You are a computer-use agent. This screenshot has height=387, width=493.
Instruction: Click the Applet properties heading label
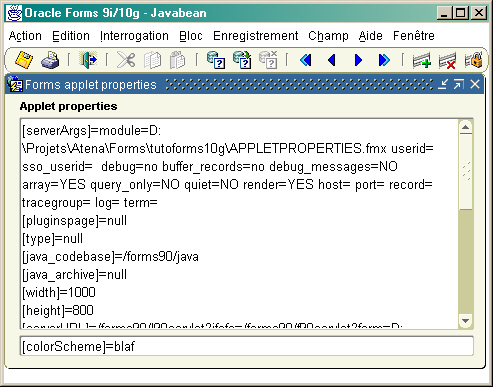[69, 106]
